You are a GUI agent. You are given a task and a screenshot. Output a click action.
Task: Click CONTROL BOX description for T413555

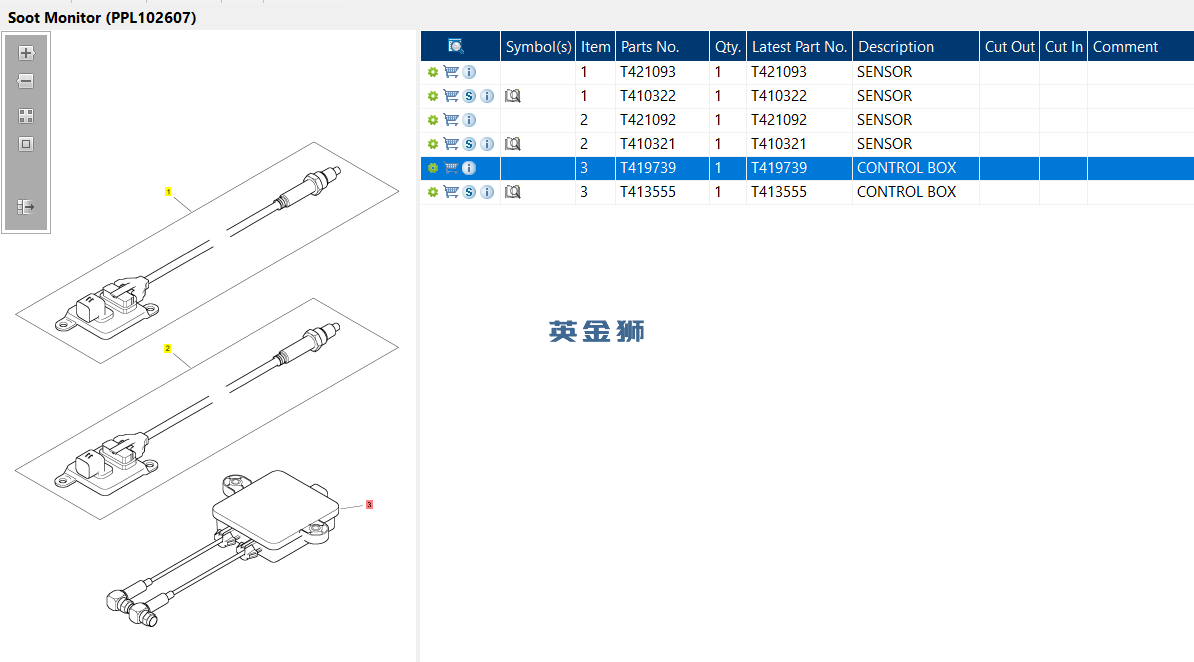[906, 192]
